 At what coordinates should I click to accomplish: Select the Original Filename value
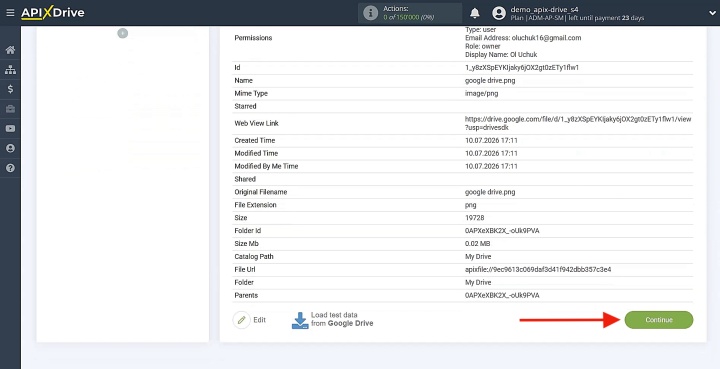click(x=490, y=192)
